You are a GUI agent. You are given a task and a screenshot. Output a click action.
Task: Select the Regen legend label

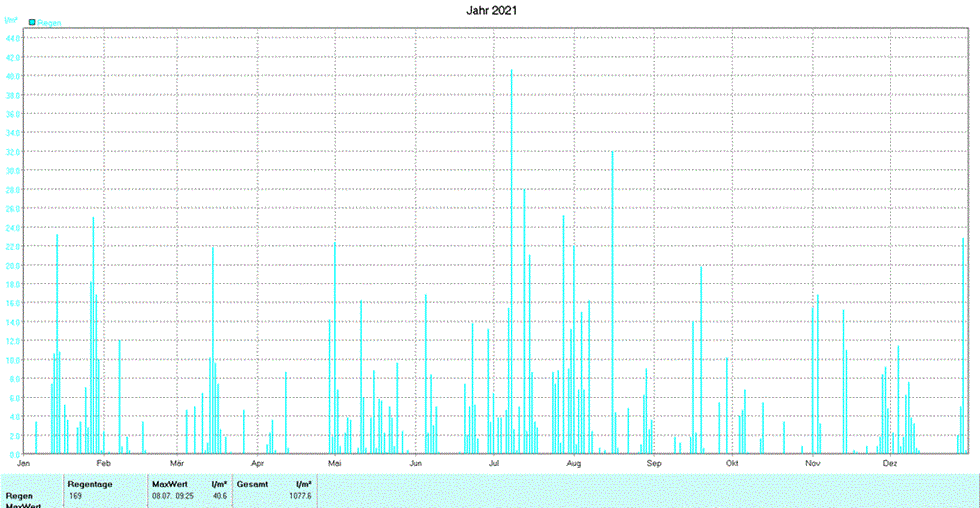(49, 23)
